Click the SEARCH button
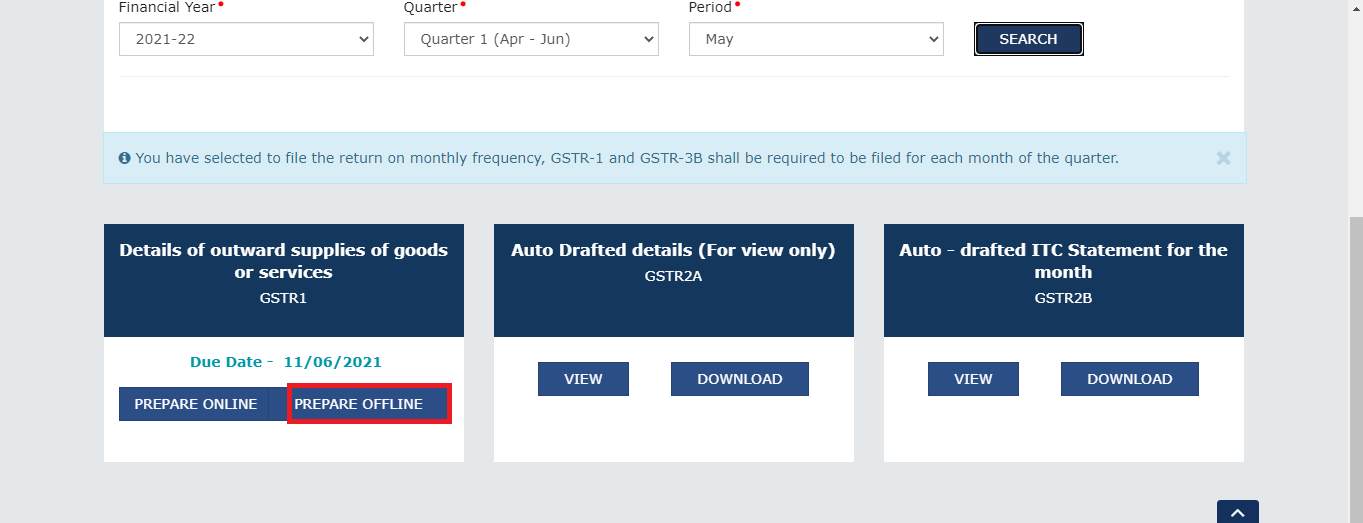 coord(1028,39)
